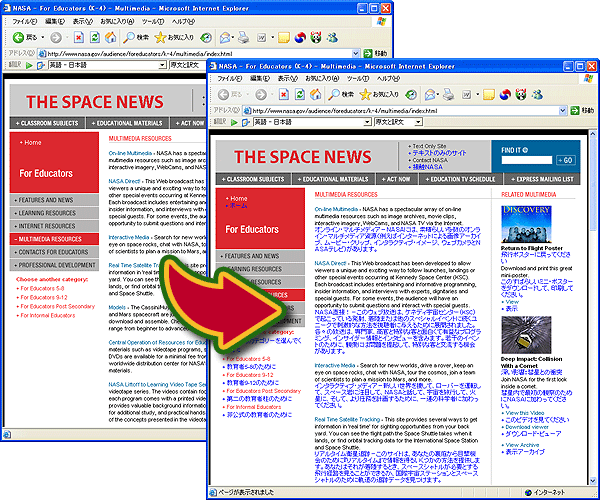Image resolution: width=600 pixels, height=500 pixels.
Task: Click CONTACTS FOR EDUCATORS in back window sidebar
Action: click(x=54, y=252)
